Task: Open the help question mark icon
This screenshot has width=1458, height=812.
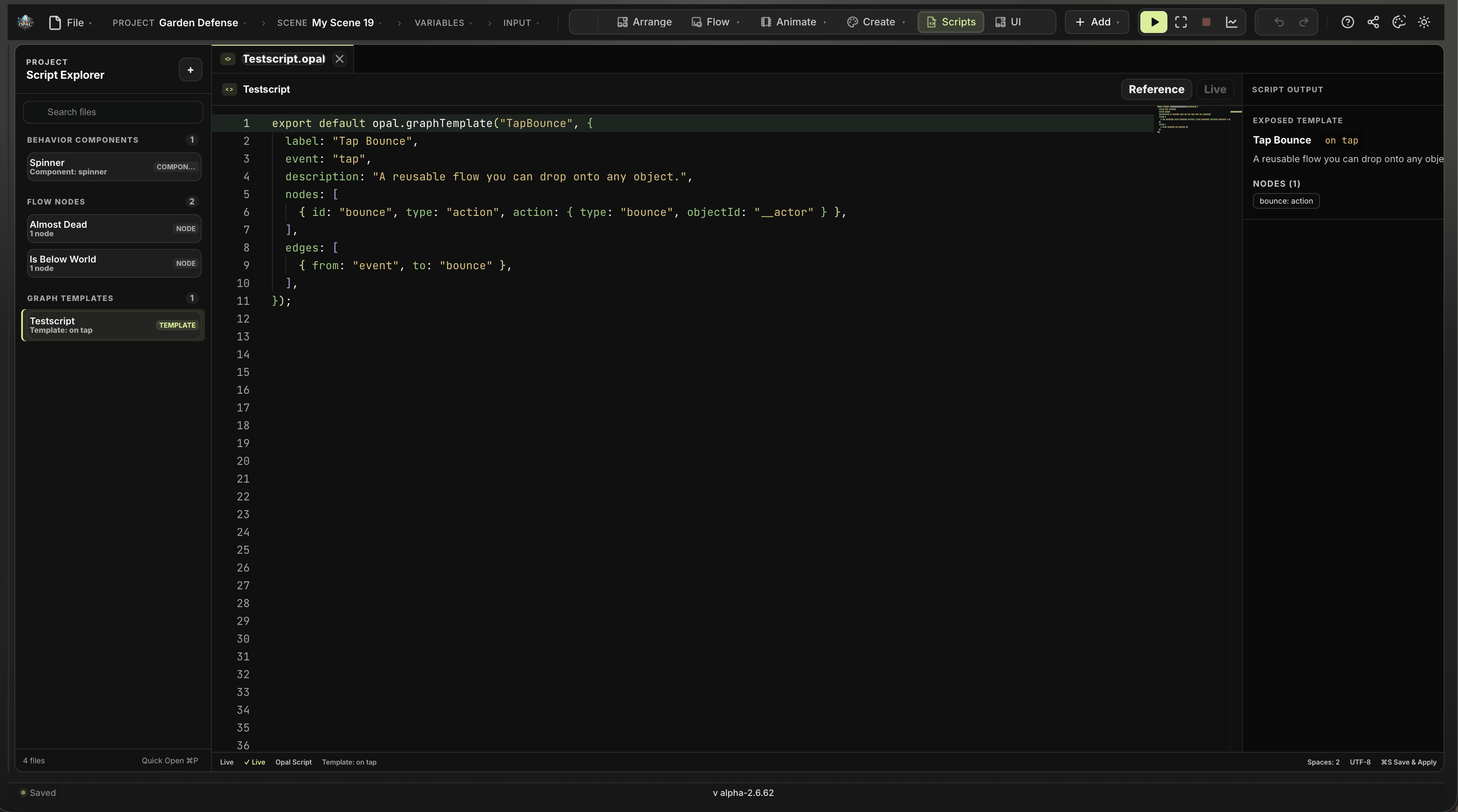Action: tap(1347, 22)
